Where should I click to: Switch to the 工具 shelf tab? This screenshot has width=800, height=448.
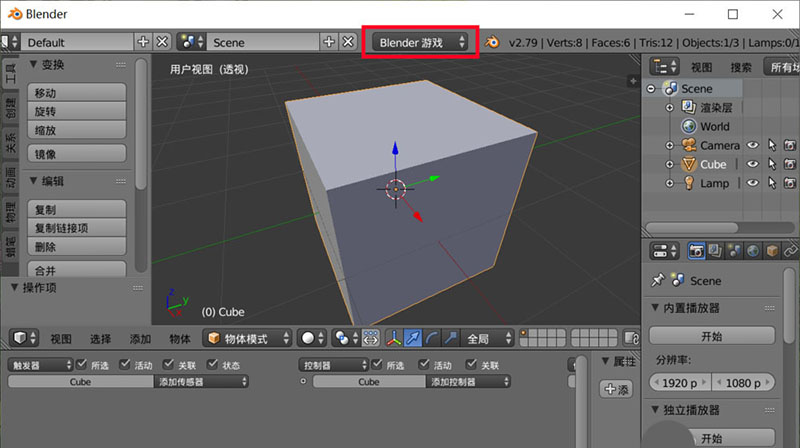tap(10, 75)
